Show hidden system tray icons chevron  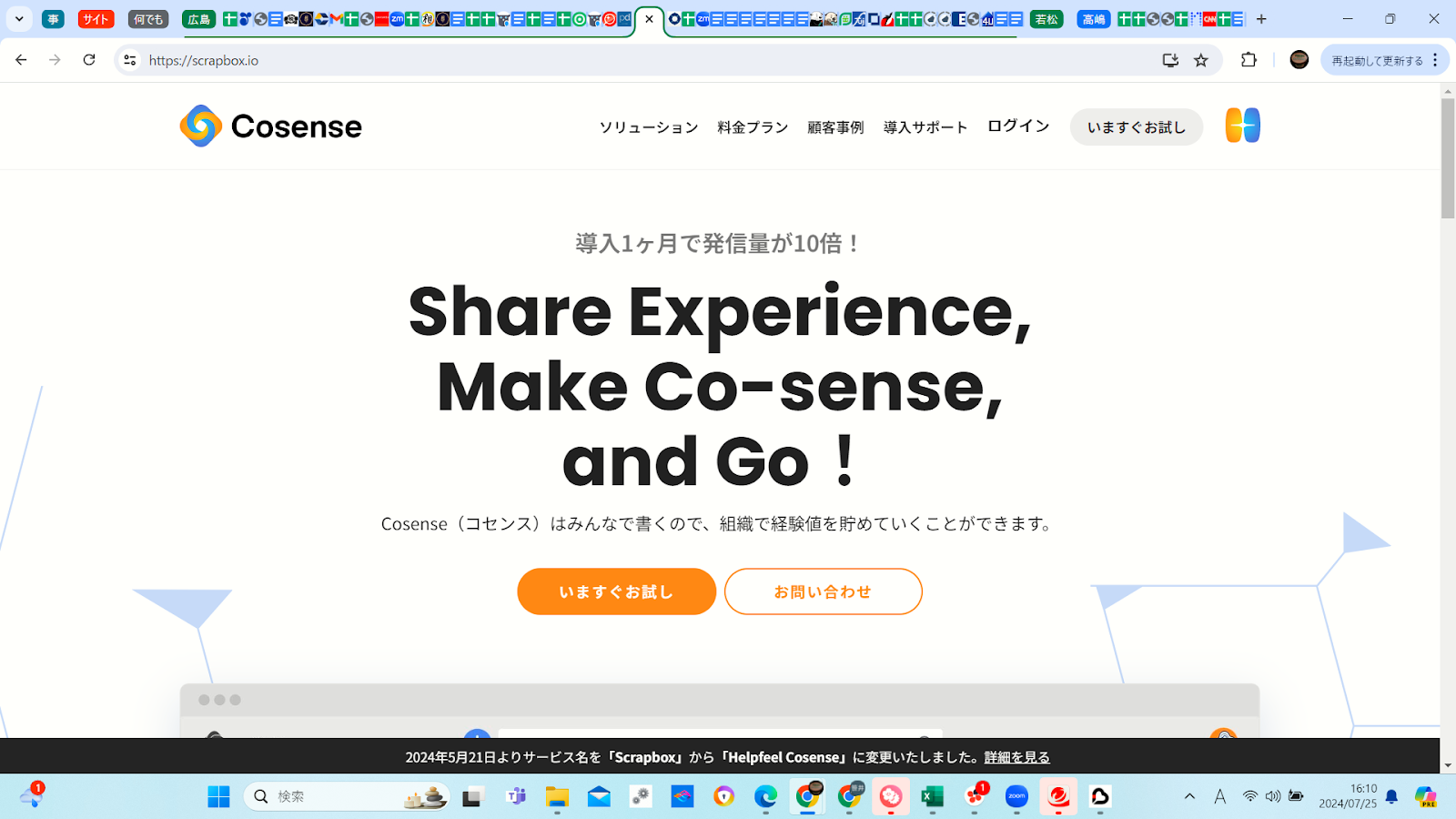(1189, 796)
